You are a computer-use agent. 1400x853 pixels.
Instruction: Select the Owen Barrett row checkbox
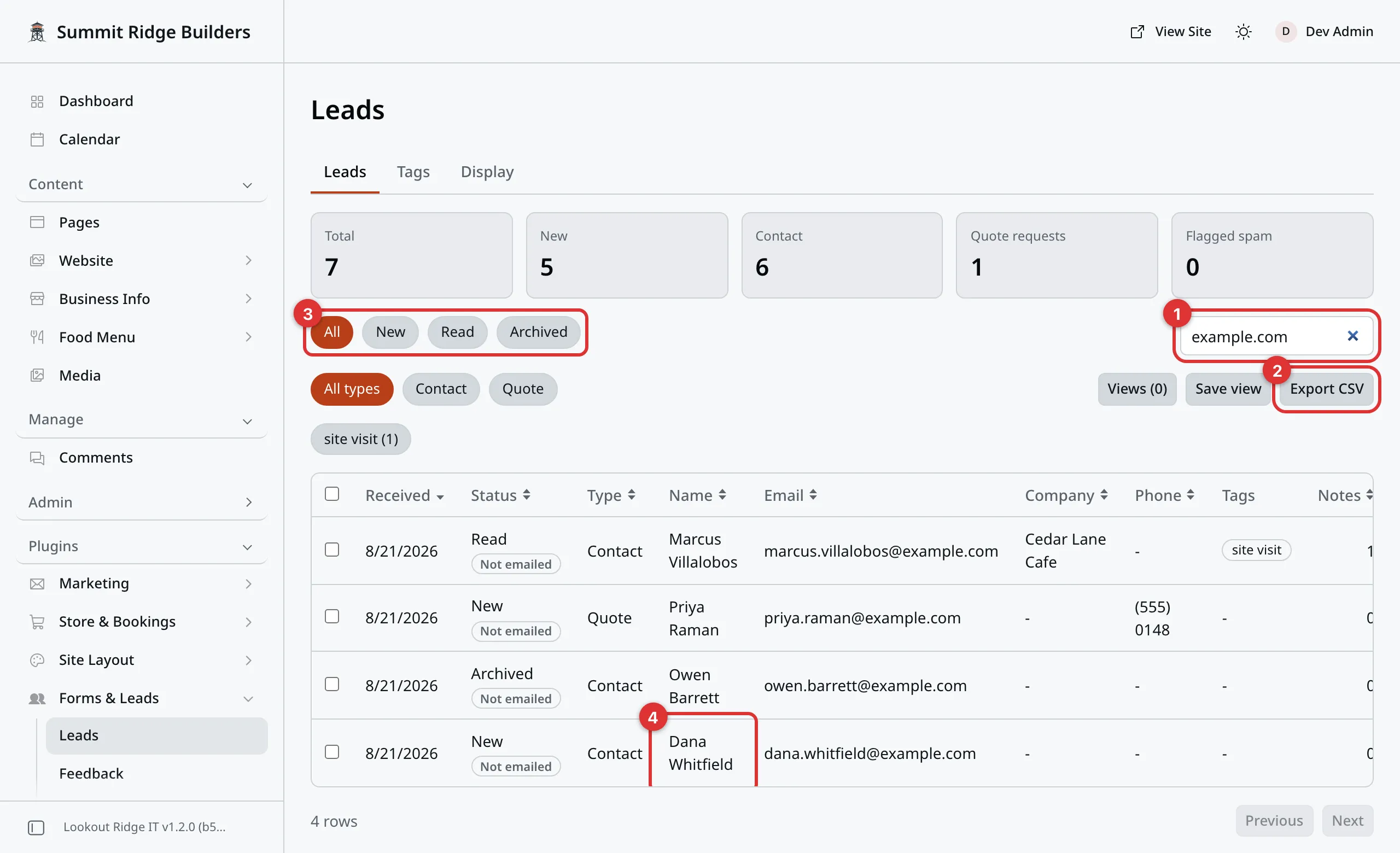point(332,685)
